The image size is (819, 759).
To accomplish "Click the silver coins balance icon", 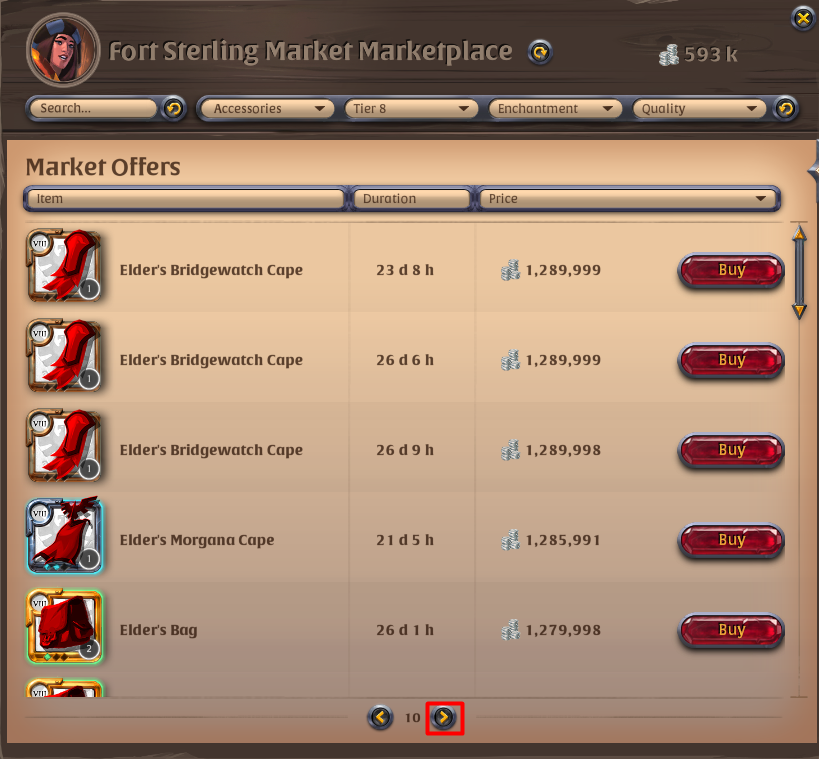I will [x=669, y=54].
